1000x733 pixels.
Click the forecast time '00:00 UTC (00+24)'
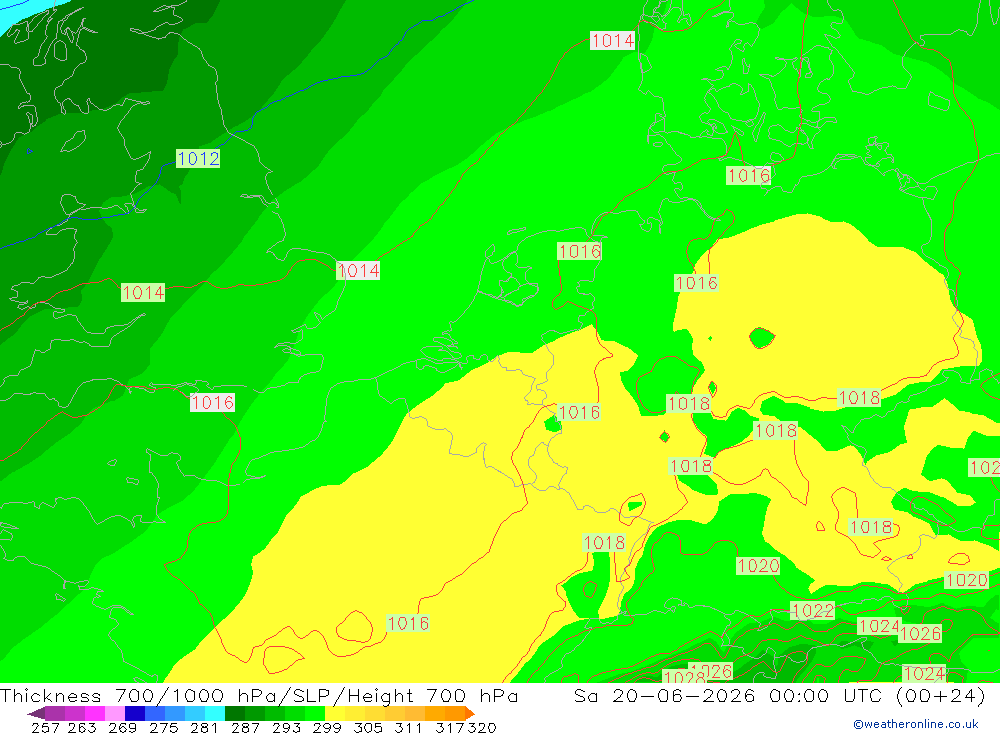(877, 695)
